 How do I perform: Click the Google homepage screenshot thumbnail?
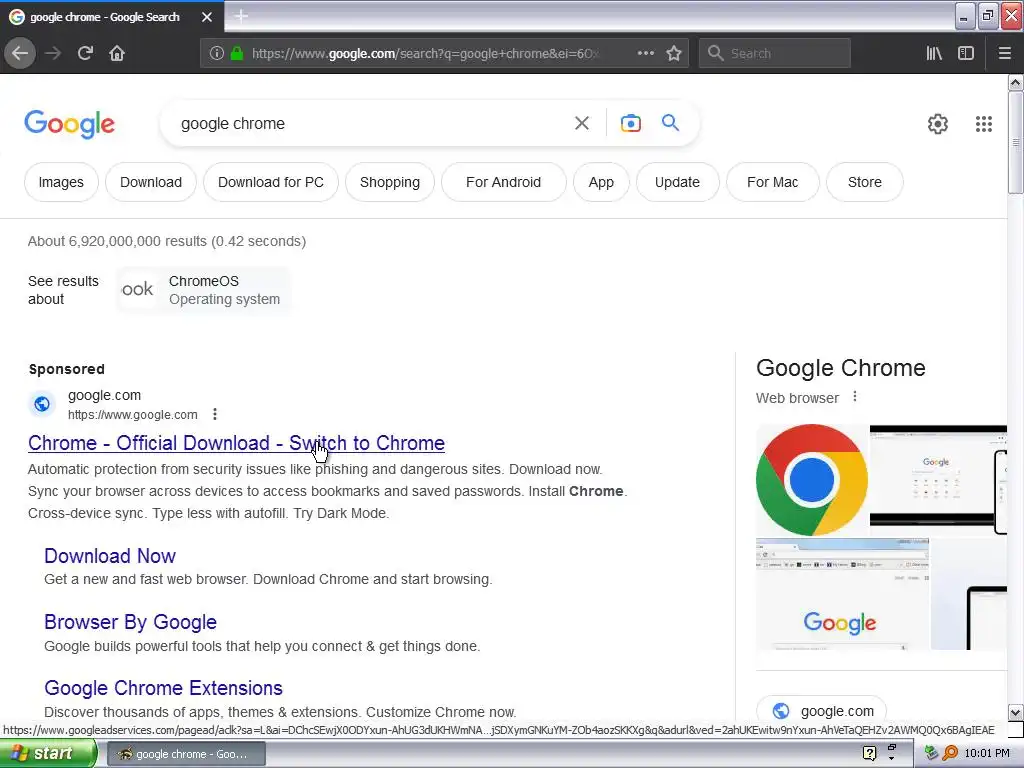point(842,594)
